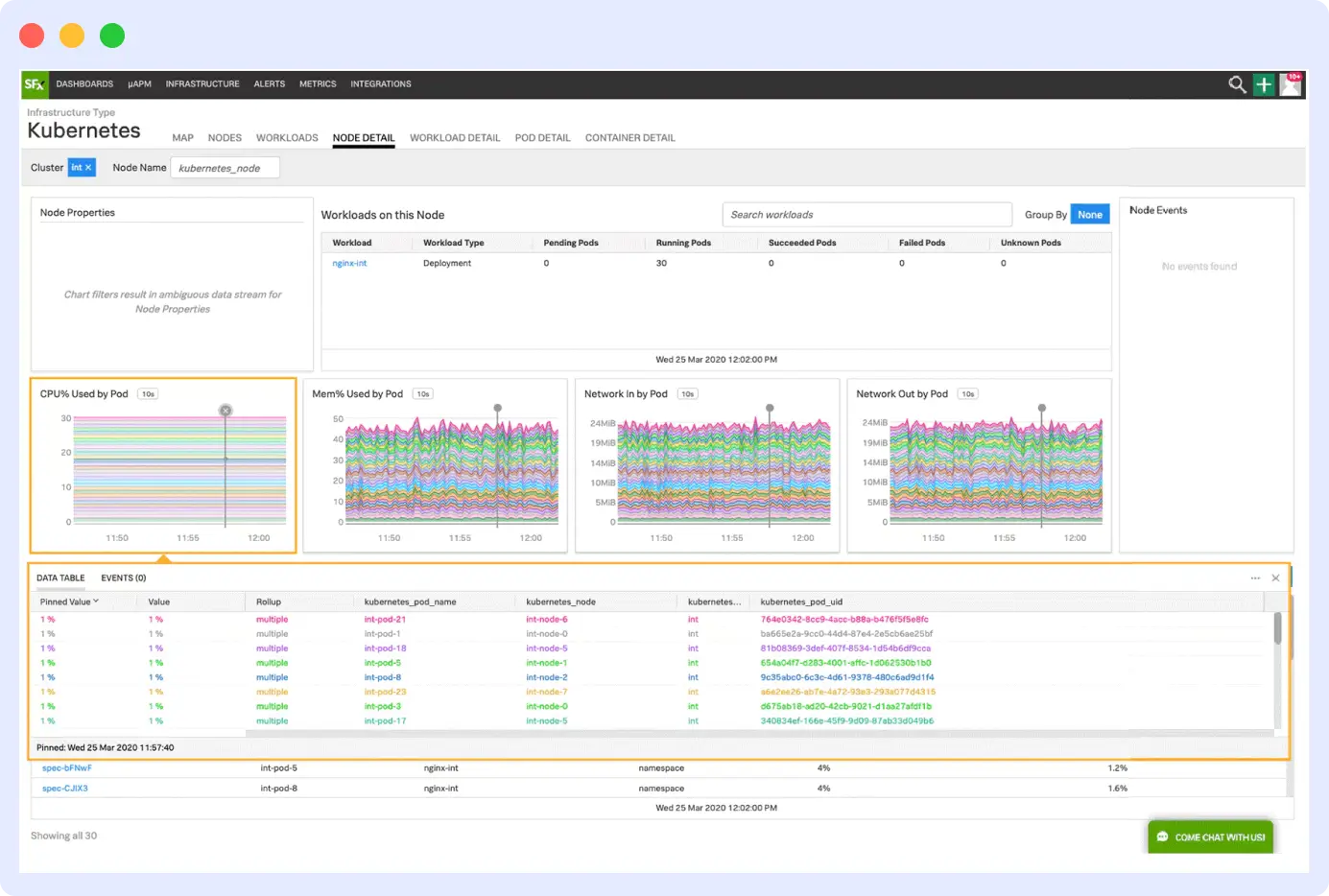Open search from the top navigation bar
Screen dimensions: 1329x896
tap(1237, 84)
